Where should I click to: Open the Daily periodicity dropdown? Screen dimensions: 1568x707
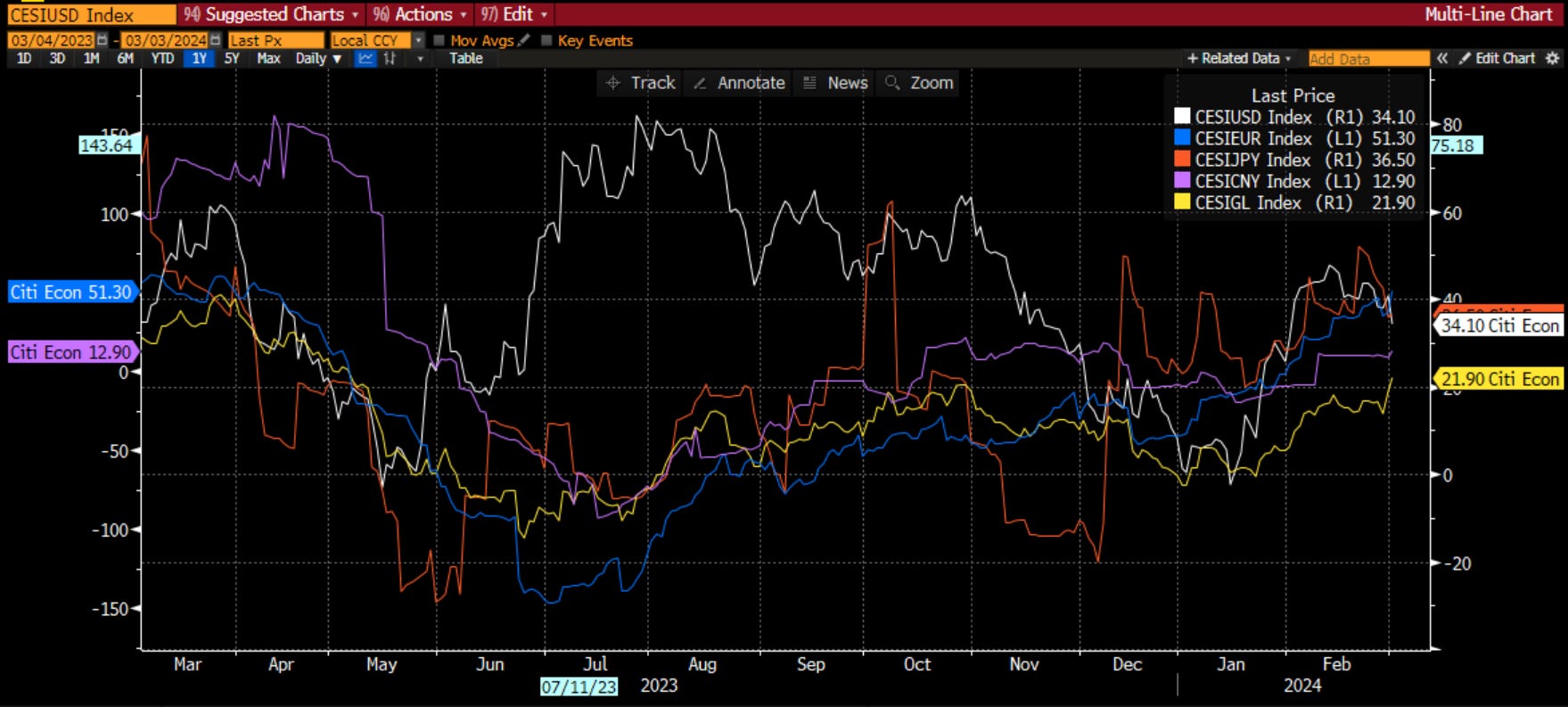[318, 58]
